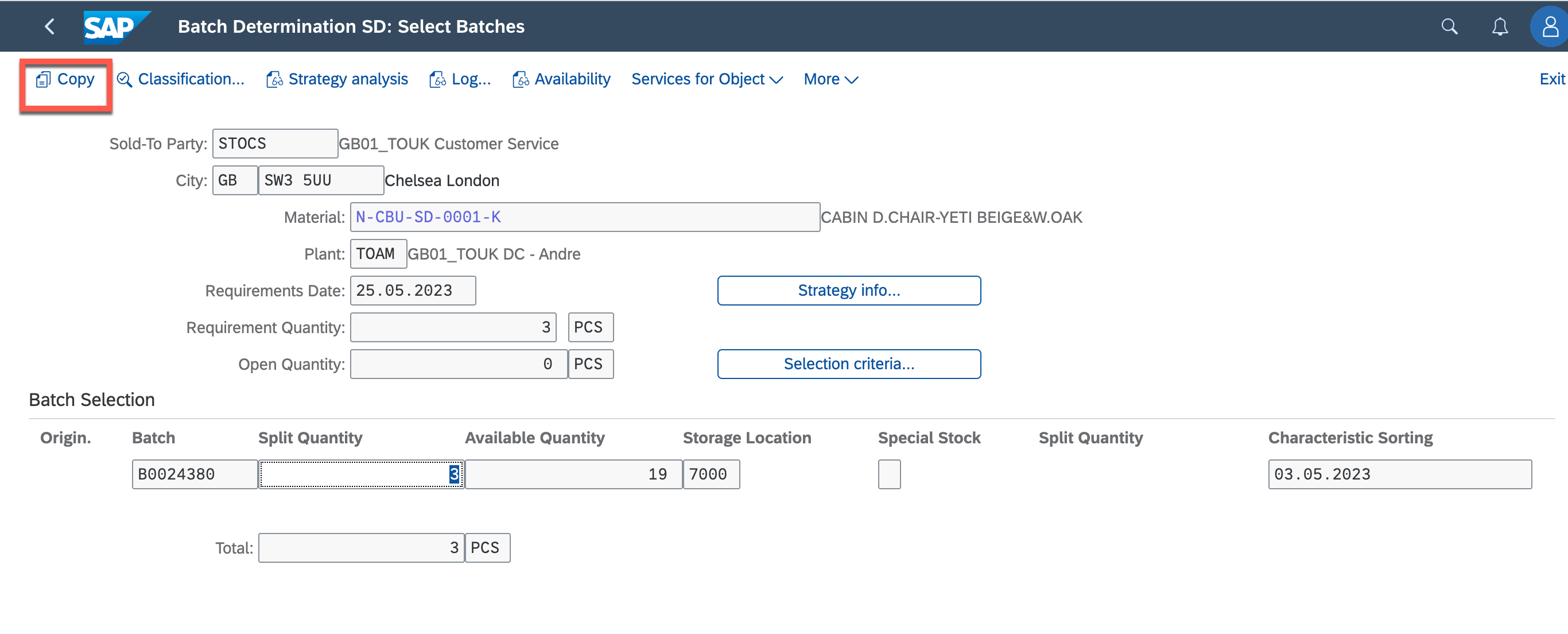Toggle the Special Stock checkbox
Screen dimensions: 1568x634
click(888, 474)
